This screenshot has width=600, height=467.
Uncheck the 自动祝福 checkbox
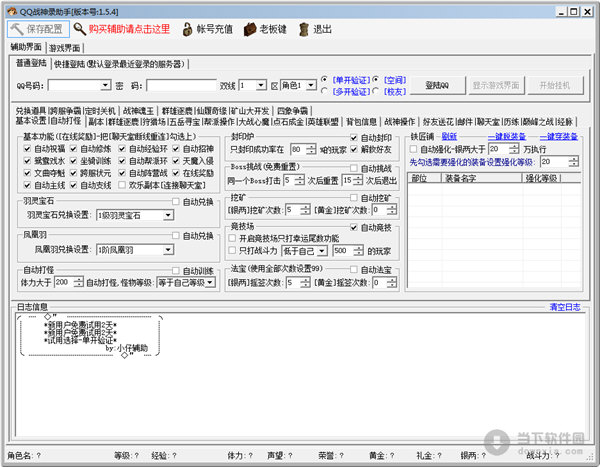pyautogui.click(x=27, y=149)
